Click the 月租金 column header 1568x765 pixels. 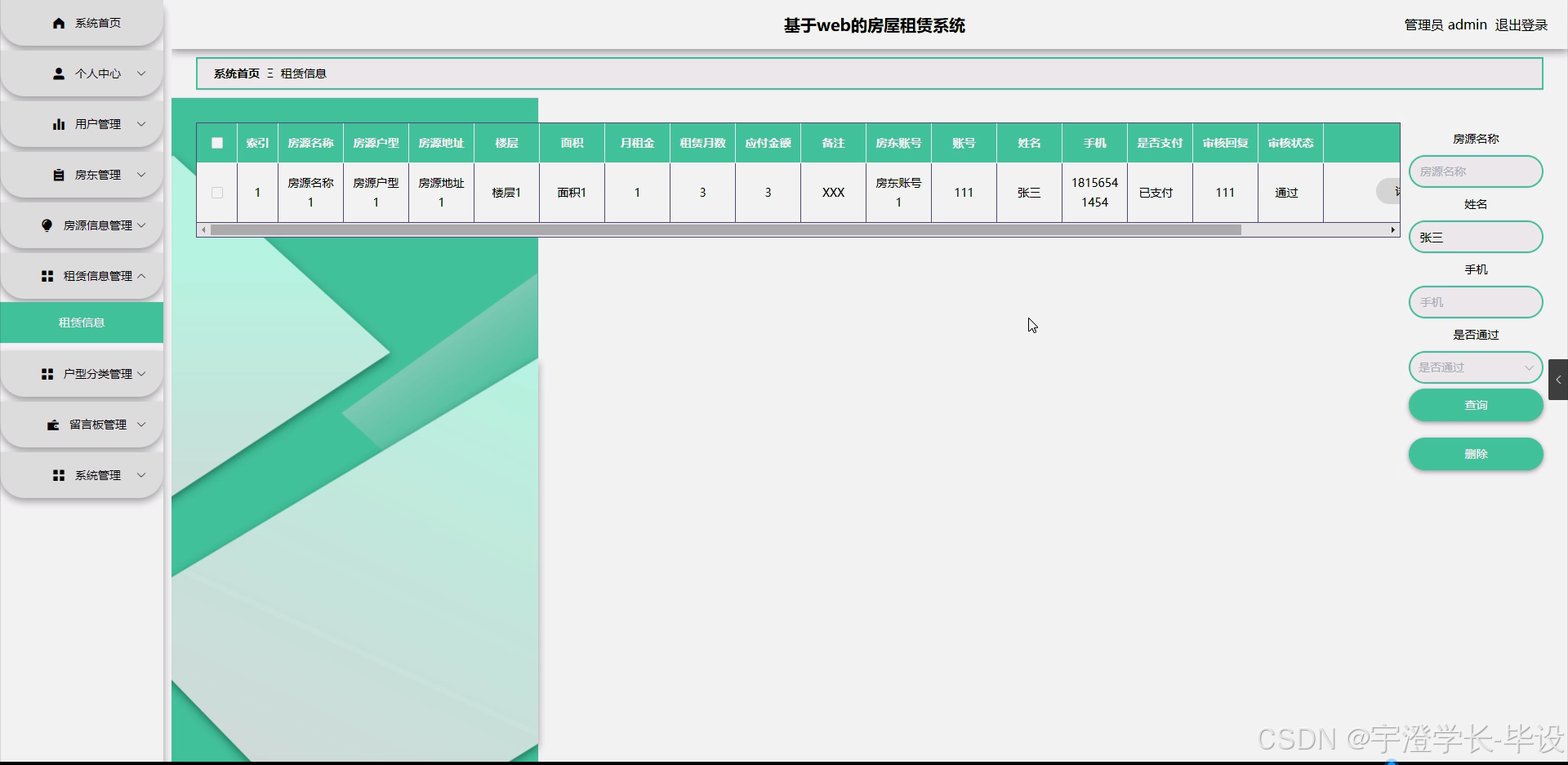coord(637,143)
